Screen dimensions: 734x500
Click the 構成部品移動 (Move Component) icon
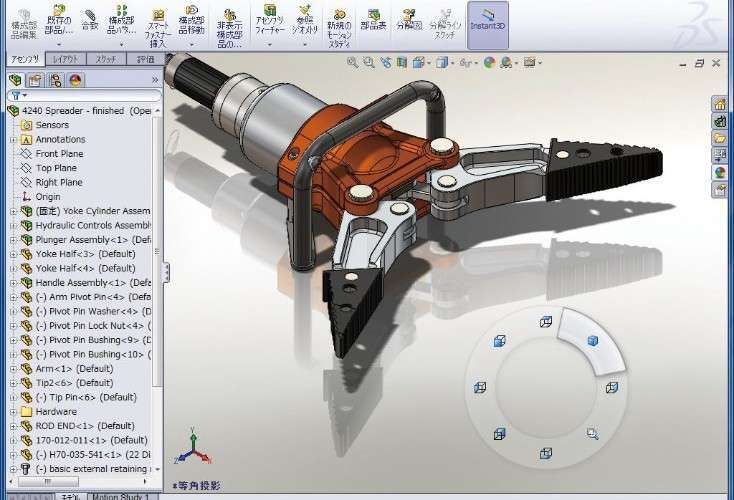[192, 25]
